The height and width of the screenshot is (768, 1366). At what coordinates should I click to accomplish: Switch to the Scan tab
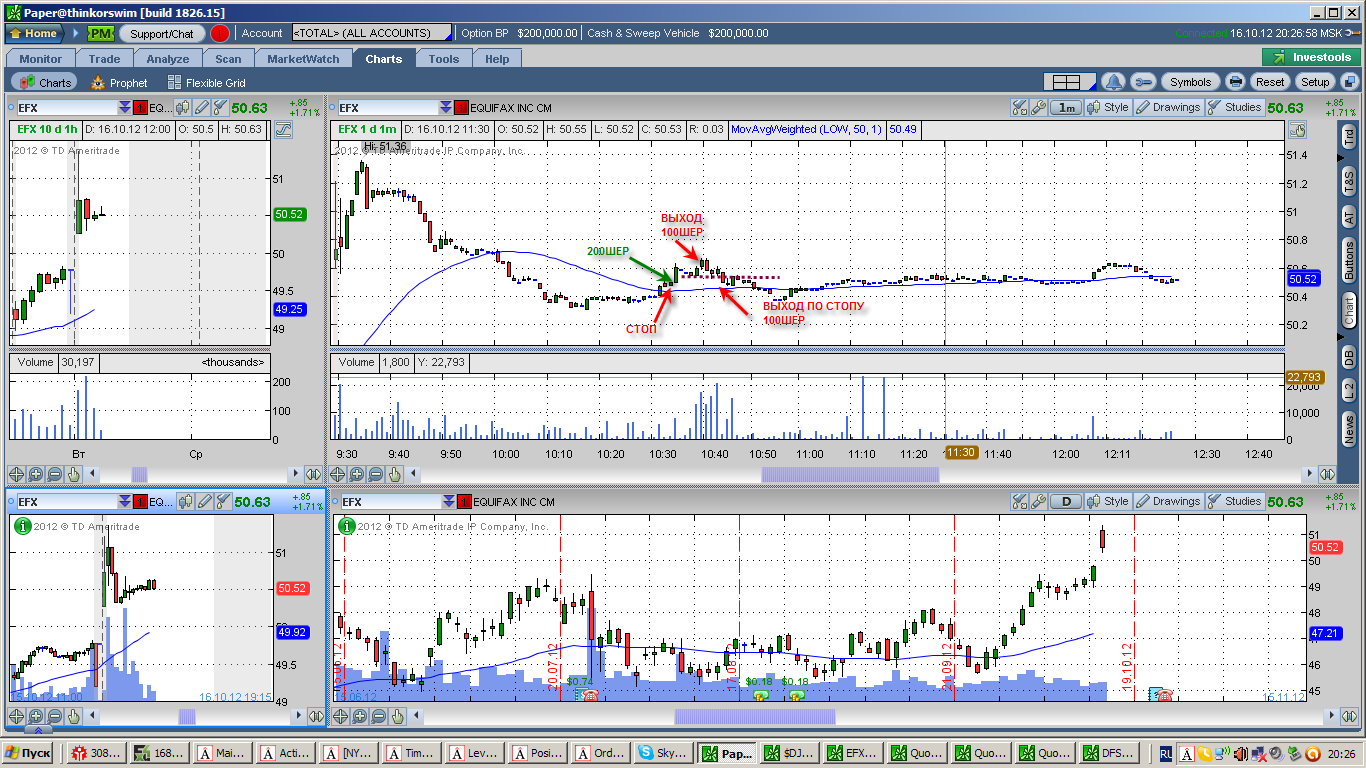click(x=228, y=59)
